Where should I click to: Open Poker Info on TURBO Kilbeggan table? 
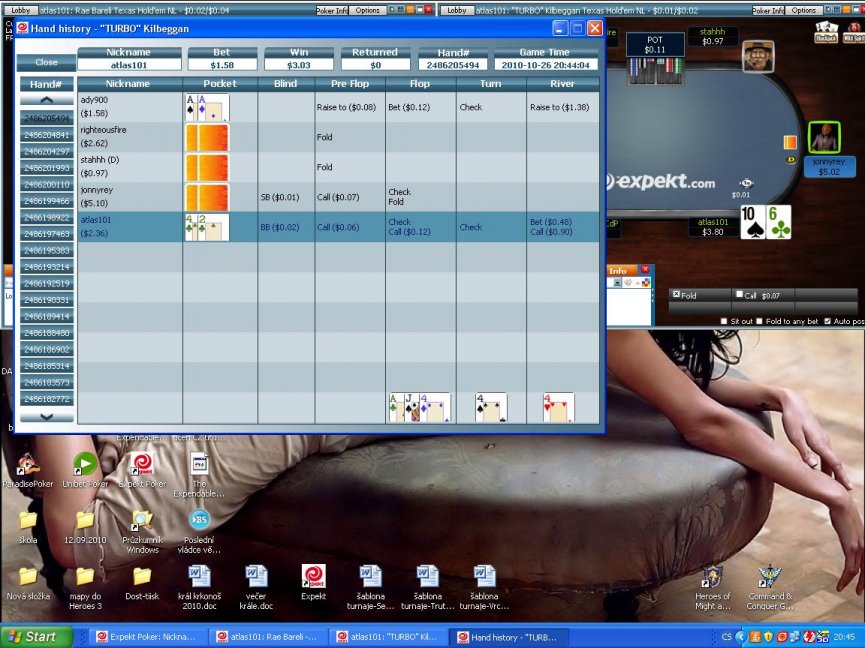pyautogui.click(x=768, y=10)
